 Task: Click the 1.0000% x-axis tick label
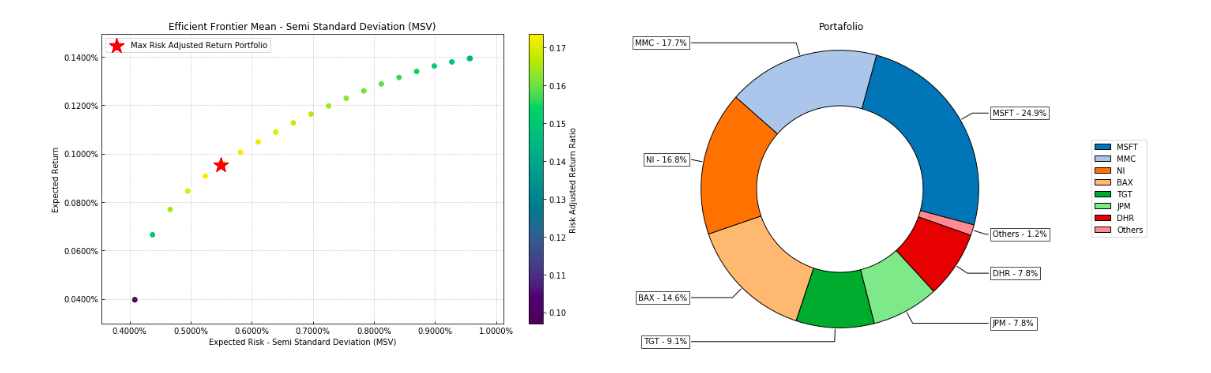point(496,331)
